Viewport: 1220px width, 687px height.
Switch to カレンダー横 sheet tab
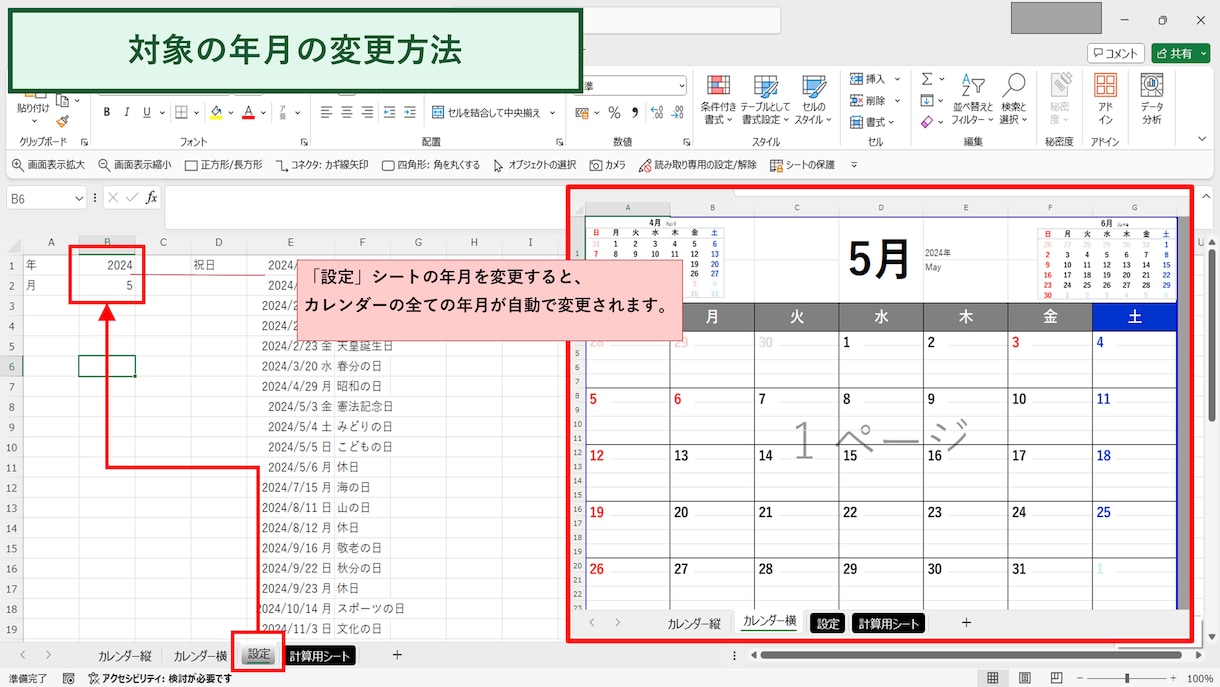pyautogui.click(x=200, y=656)
